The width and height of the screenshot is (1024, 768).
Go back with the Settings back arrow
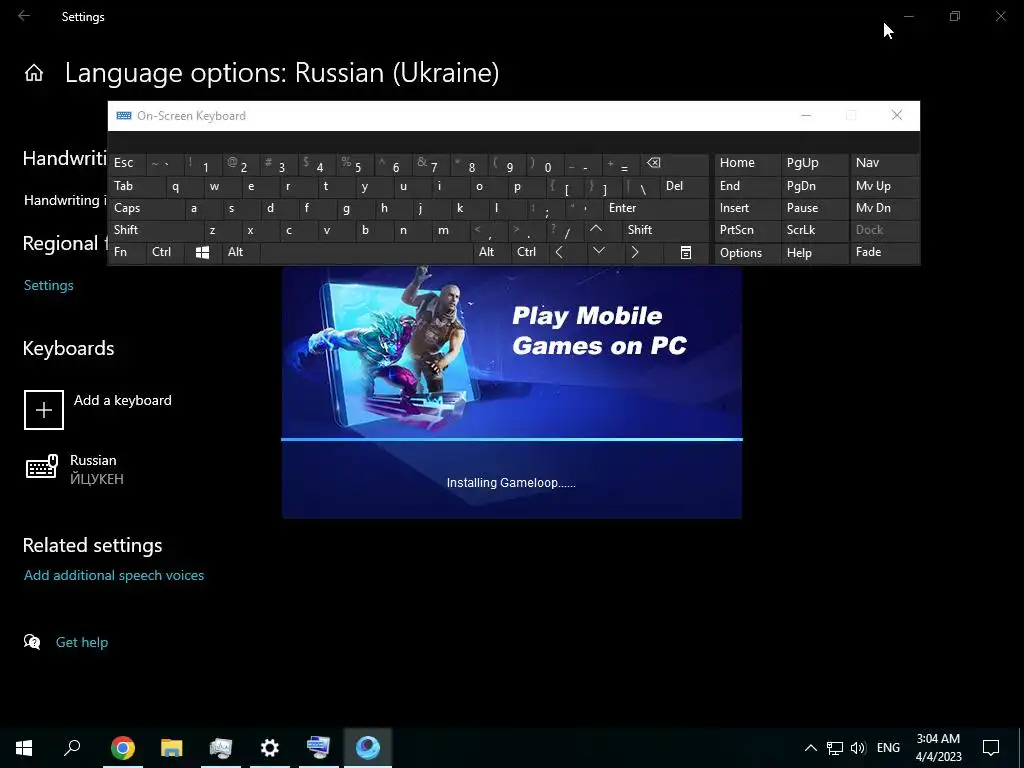click(x=24, y=16)
